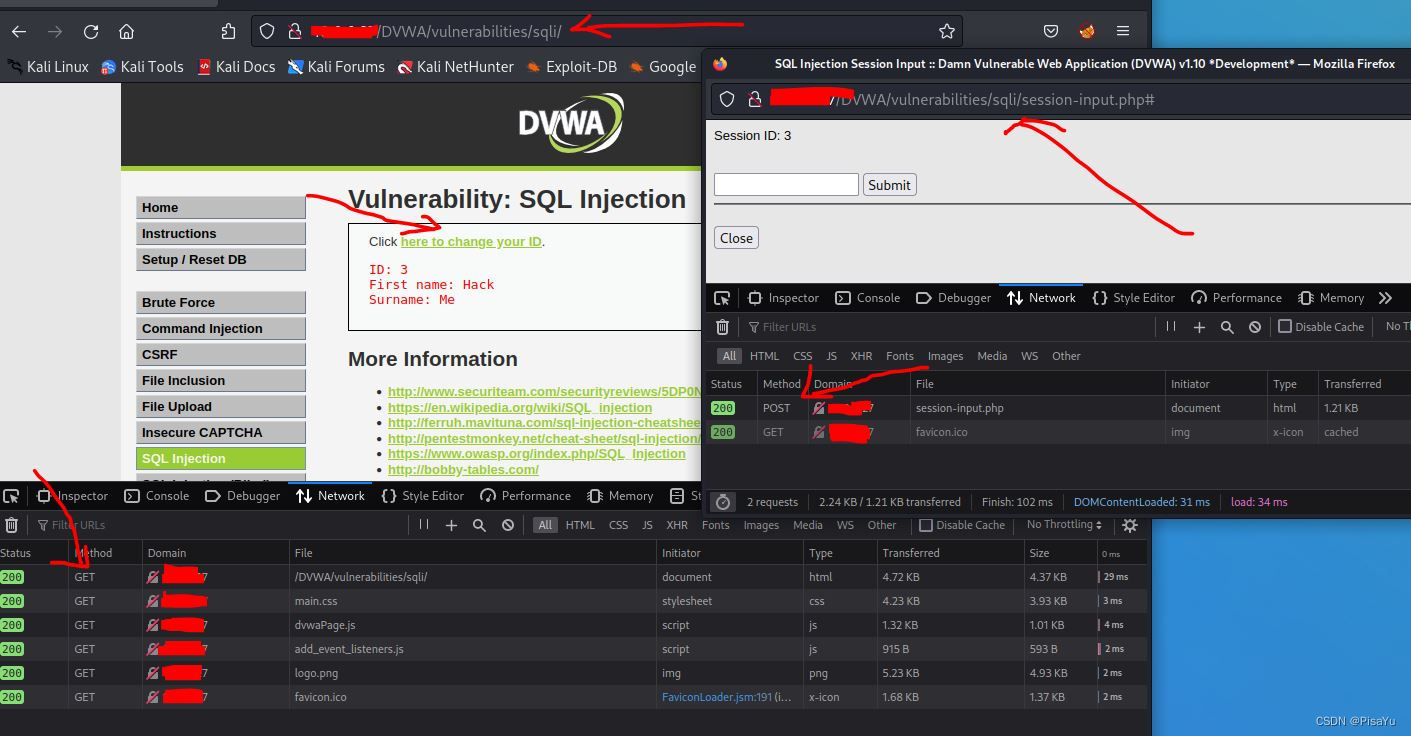
Task: Toggle the Fonts filter in popup devtools
Action: pos(900,356)
